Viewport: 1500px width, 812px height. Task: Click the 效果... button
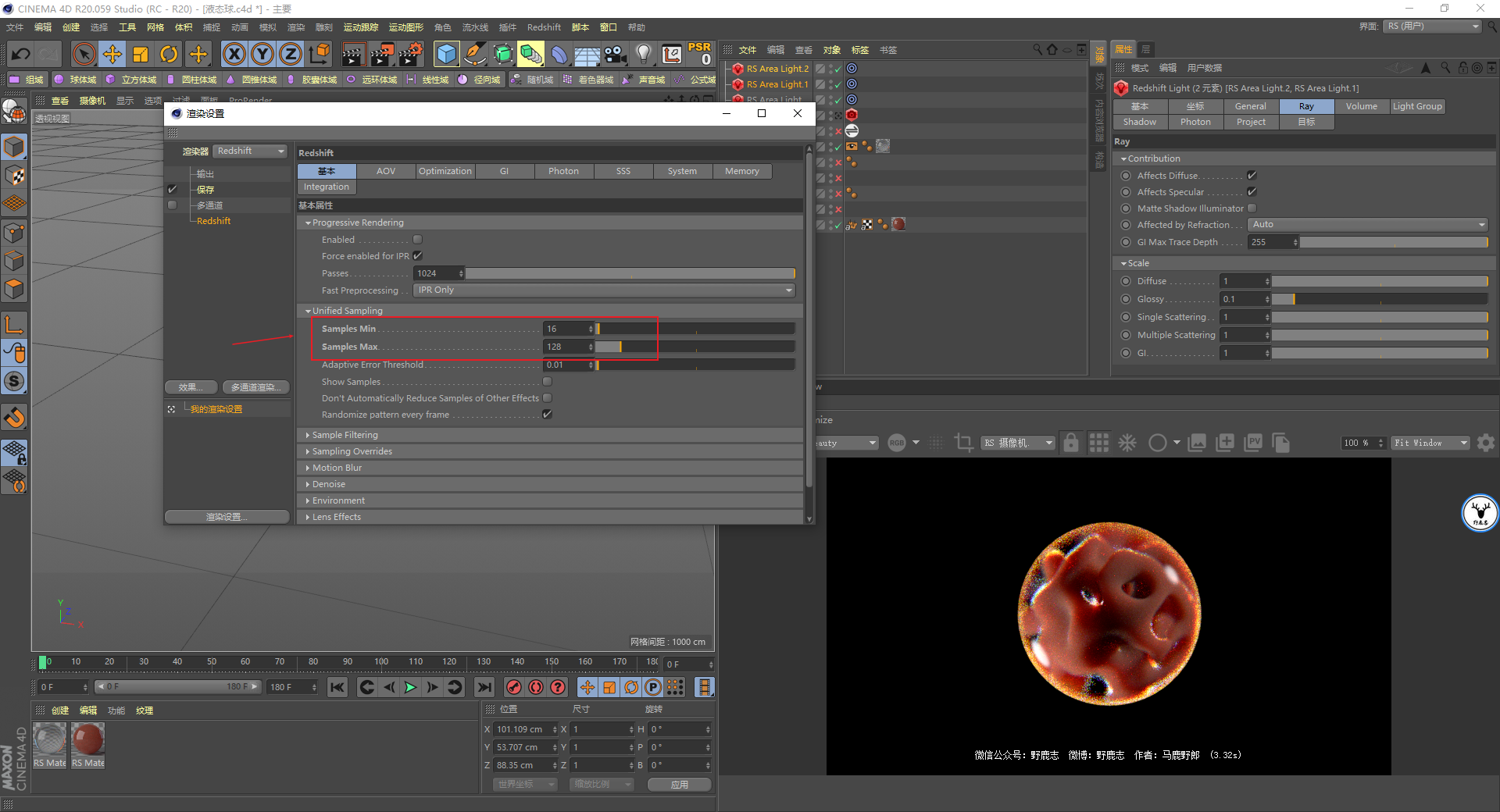pyautogui.click(x=191, y=387)
